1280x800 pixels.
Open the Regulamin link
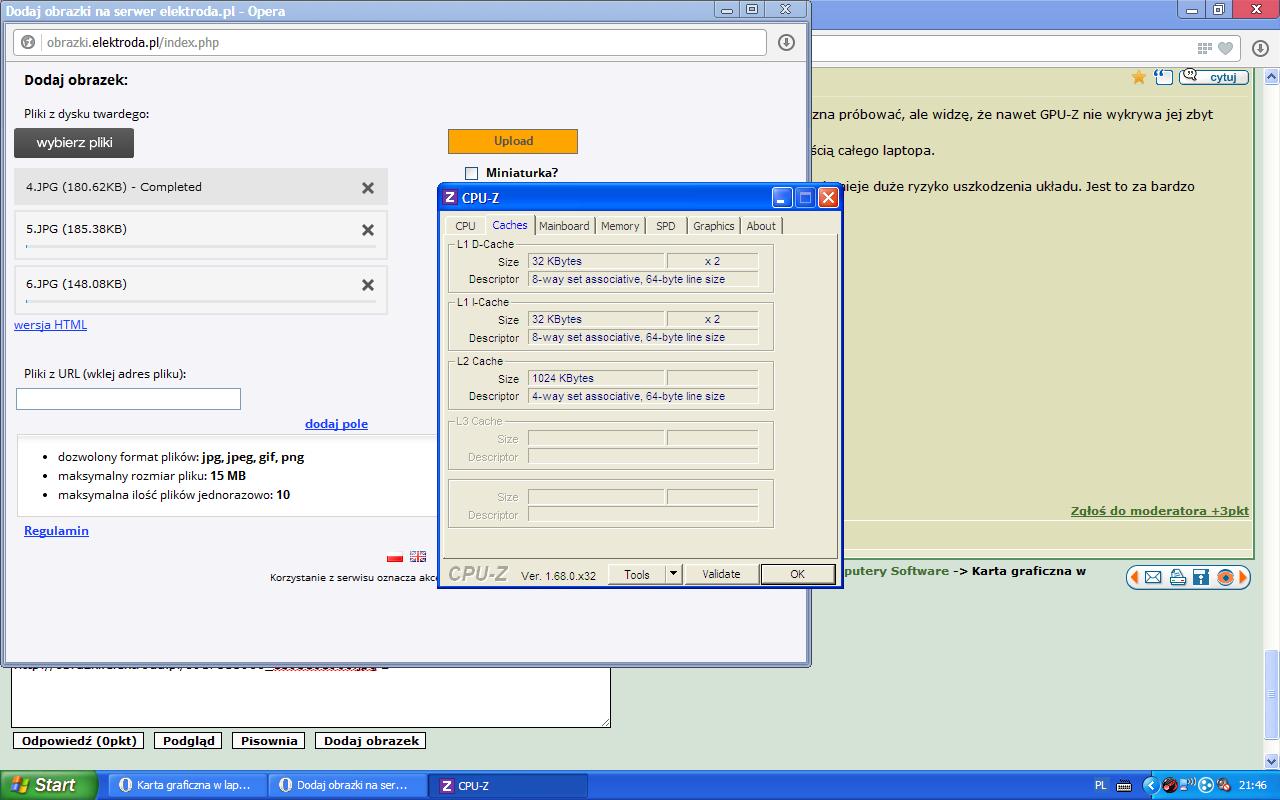(x=56, y=531)
